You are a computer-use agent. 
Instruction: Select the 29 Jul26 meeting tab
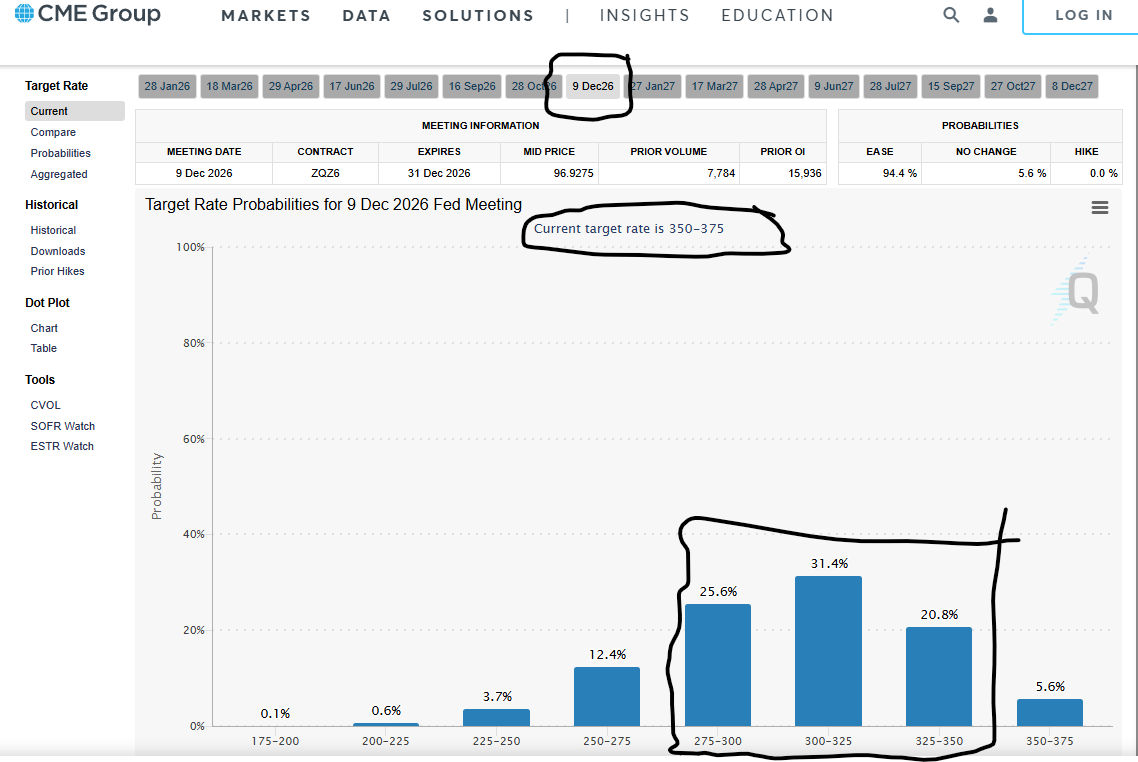coord(412,86)
